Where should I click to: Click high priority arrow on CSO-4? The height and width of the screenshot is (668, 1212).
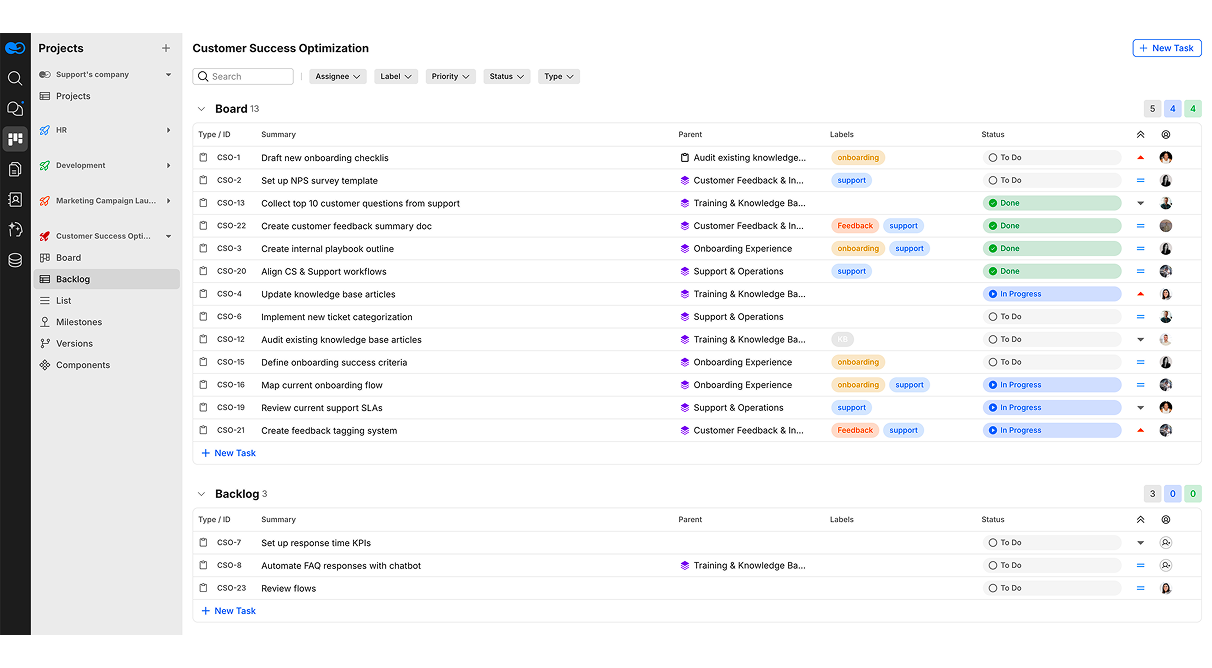[x=1140, y=294]
